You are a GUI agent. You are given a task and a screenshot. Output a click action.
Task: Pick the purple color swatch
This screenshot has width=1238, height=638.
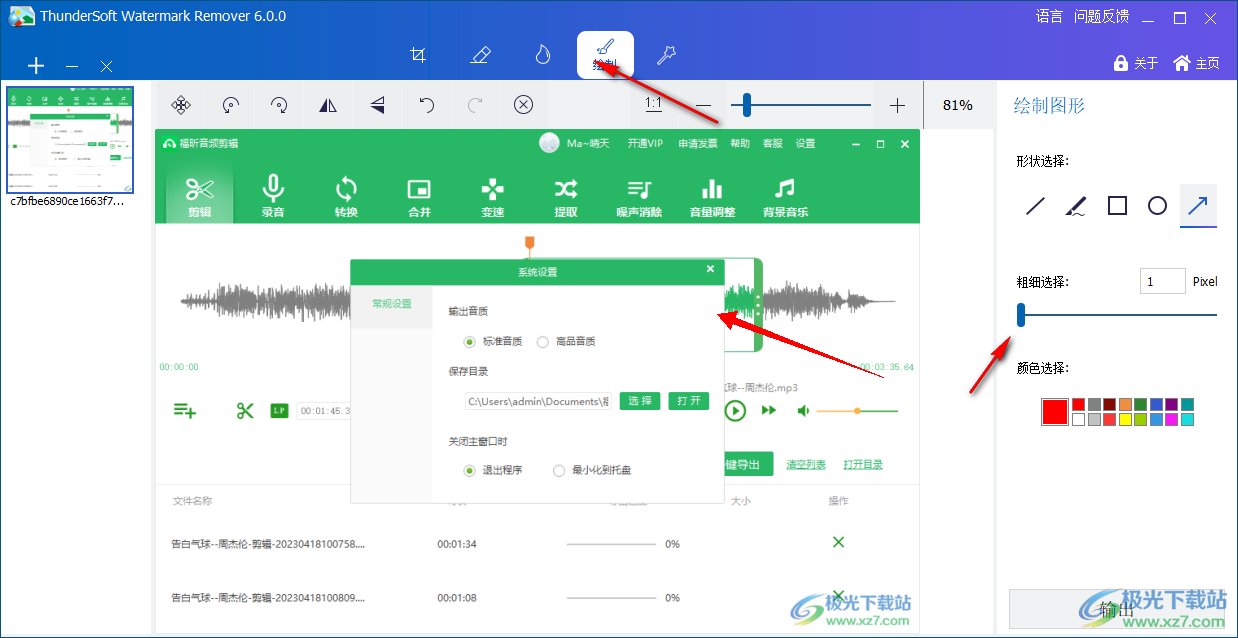1171,404
